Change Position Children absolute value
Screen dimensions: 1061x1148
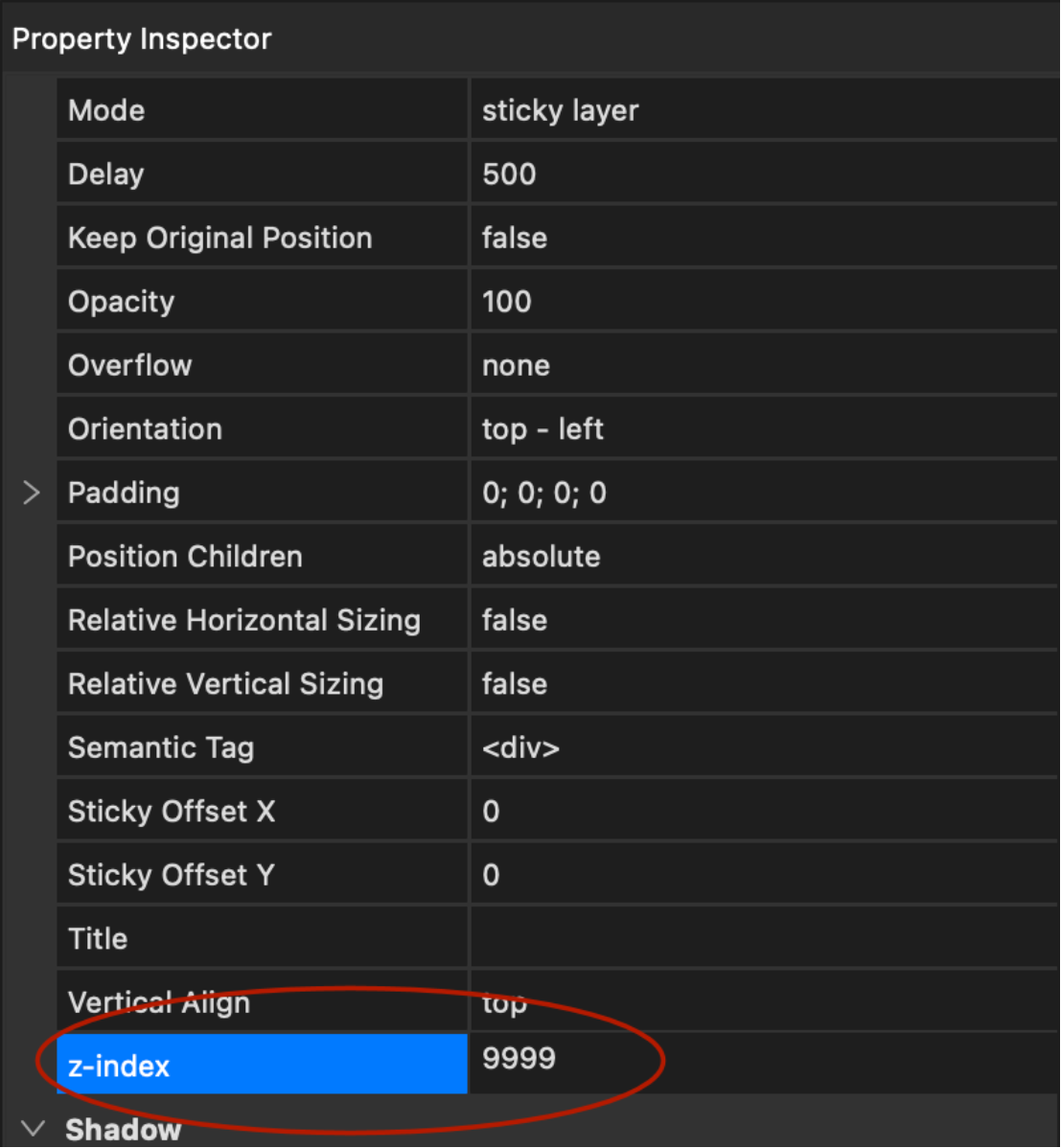[762, 557]
